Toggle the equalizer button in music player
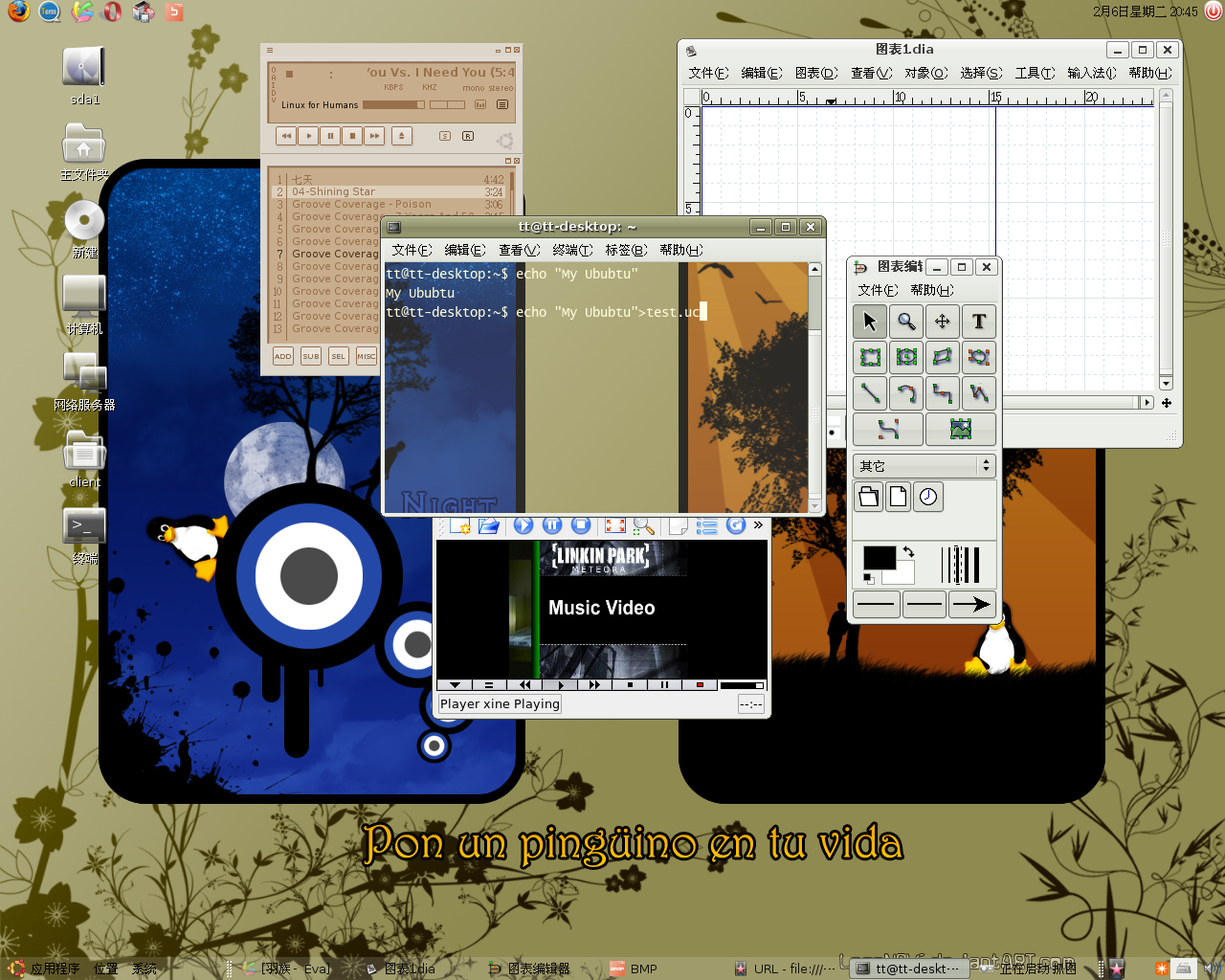Screen dimensions: 1225x980 480,104
